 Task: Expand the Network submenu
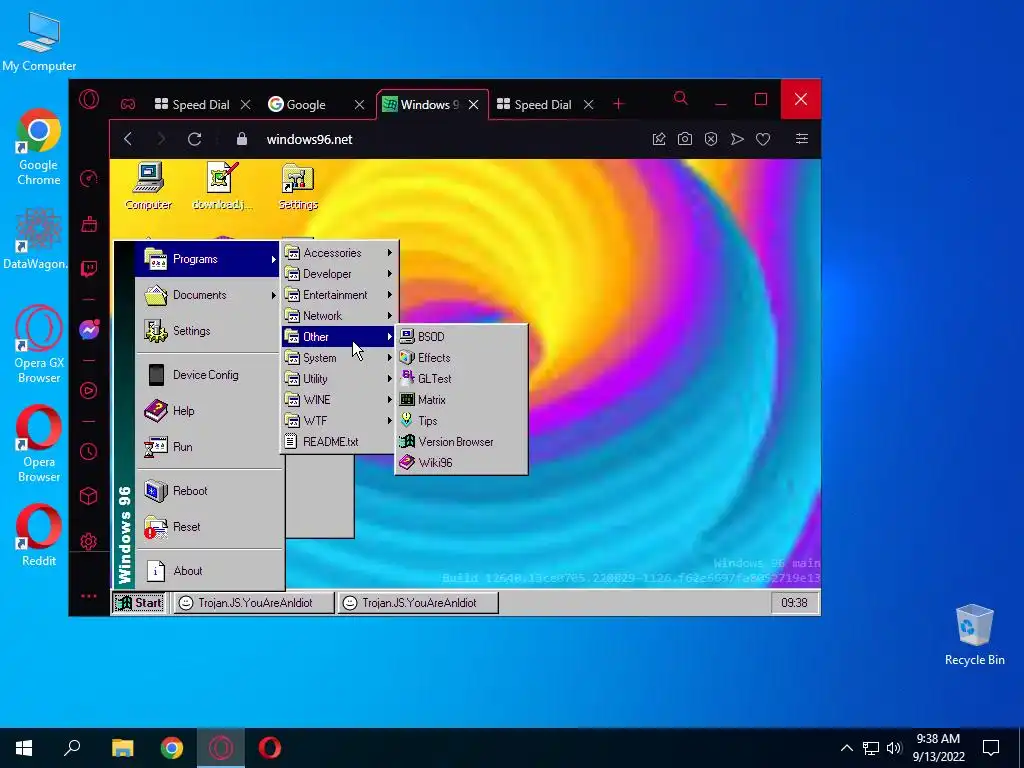[340, 315]
